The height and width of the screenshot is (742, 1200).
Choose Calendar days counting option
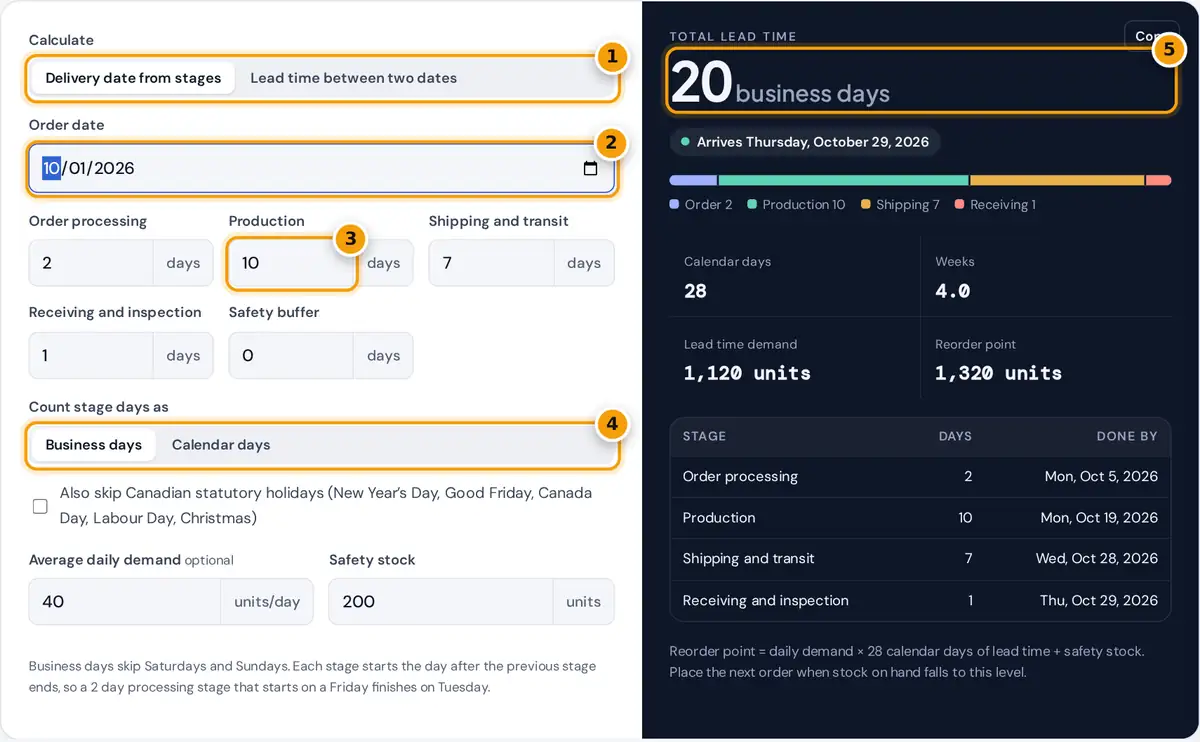tap(221, 445)
